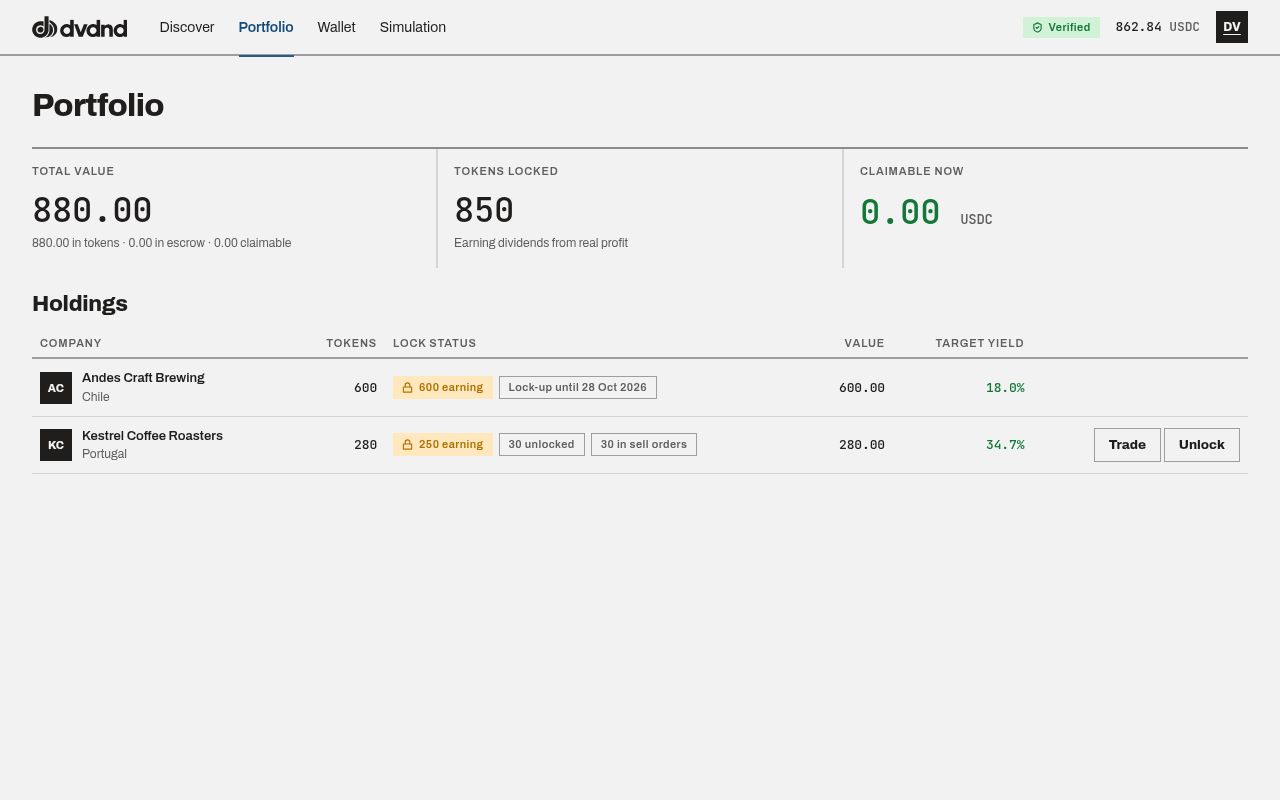Click the AC company avatar
This screenshot has width=1280, height=800.
coord(56,388)
